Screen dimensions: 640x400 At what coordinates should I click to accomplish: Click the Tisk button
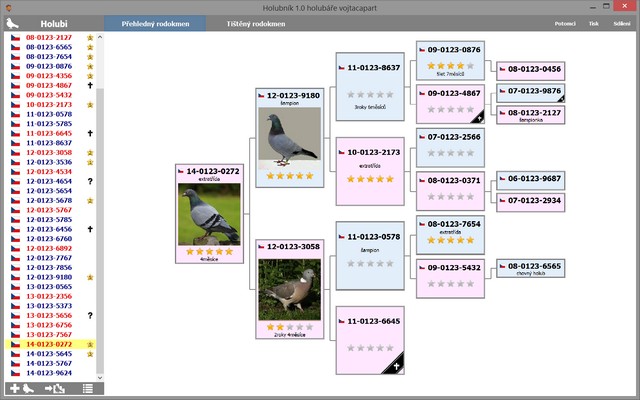(594, 22)
